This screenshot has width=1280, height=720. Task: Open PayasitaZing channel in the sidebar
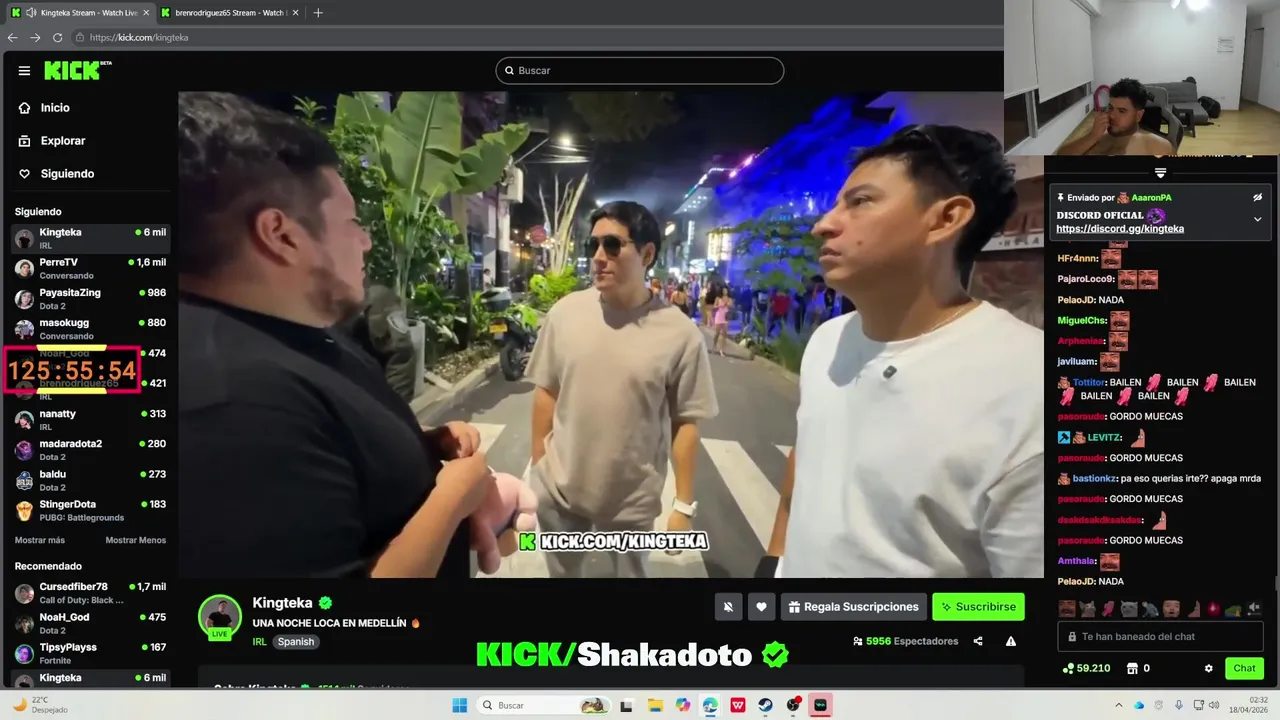click(90, 298)
